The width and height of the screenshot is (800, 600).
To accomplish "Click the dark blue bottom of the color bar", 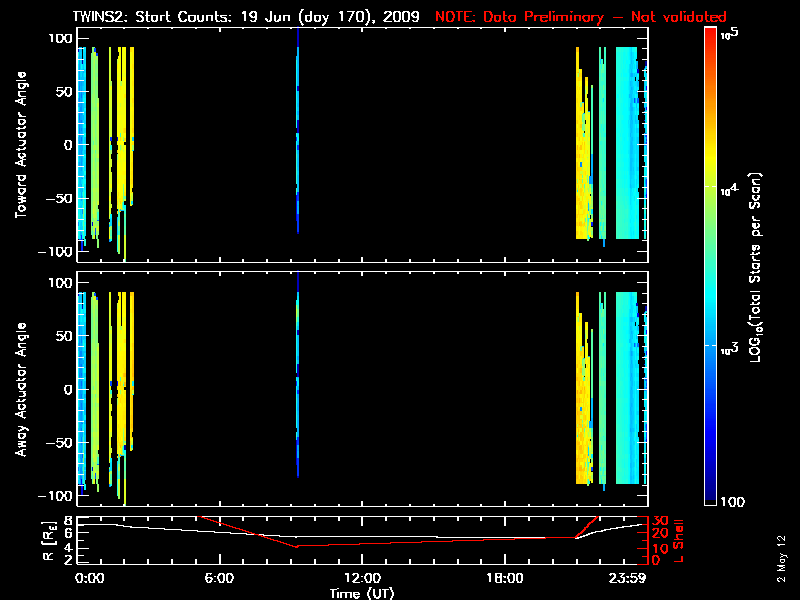I will (x=711, y=500).
